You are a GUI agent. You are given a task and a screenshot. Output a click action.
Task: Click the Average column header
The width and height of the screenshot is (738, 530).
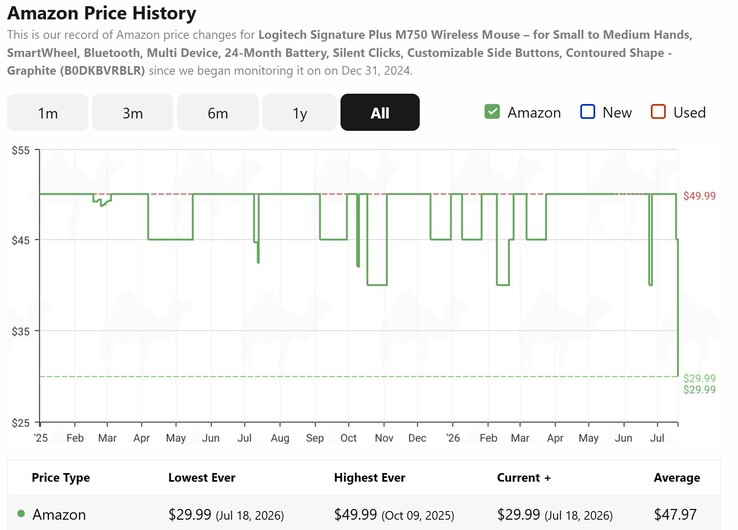(x=677, y=477)
